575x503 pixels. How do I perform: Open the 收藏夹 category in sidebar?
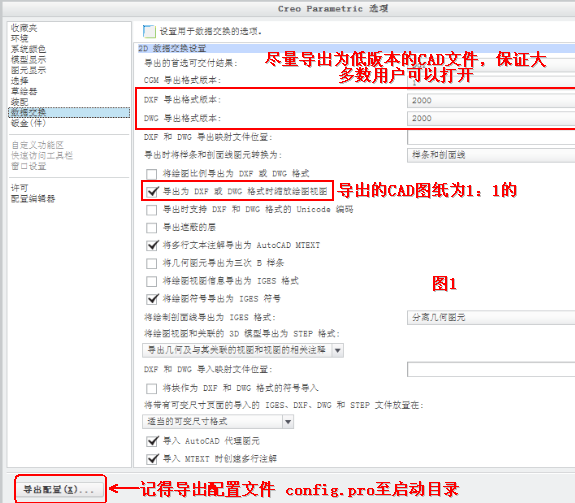click(24, 28)
